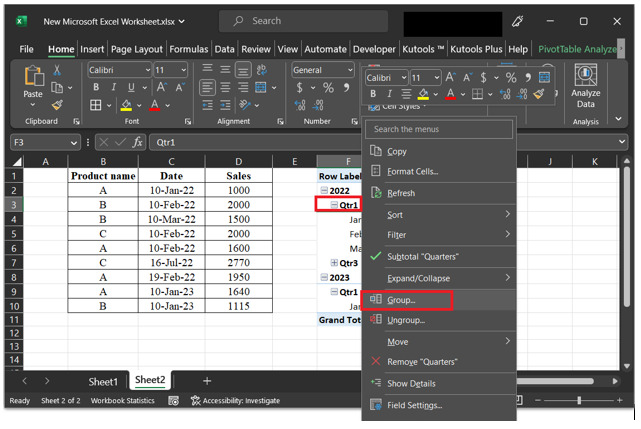641x429 pixels.
Task: Click the Format Painter brush icon
Action: [58, 104]
